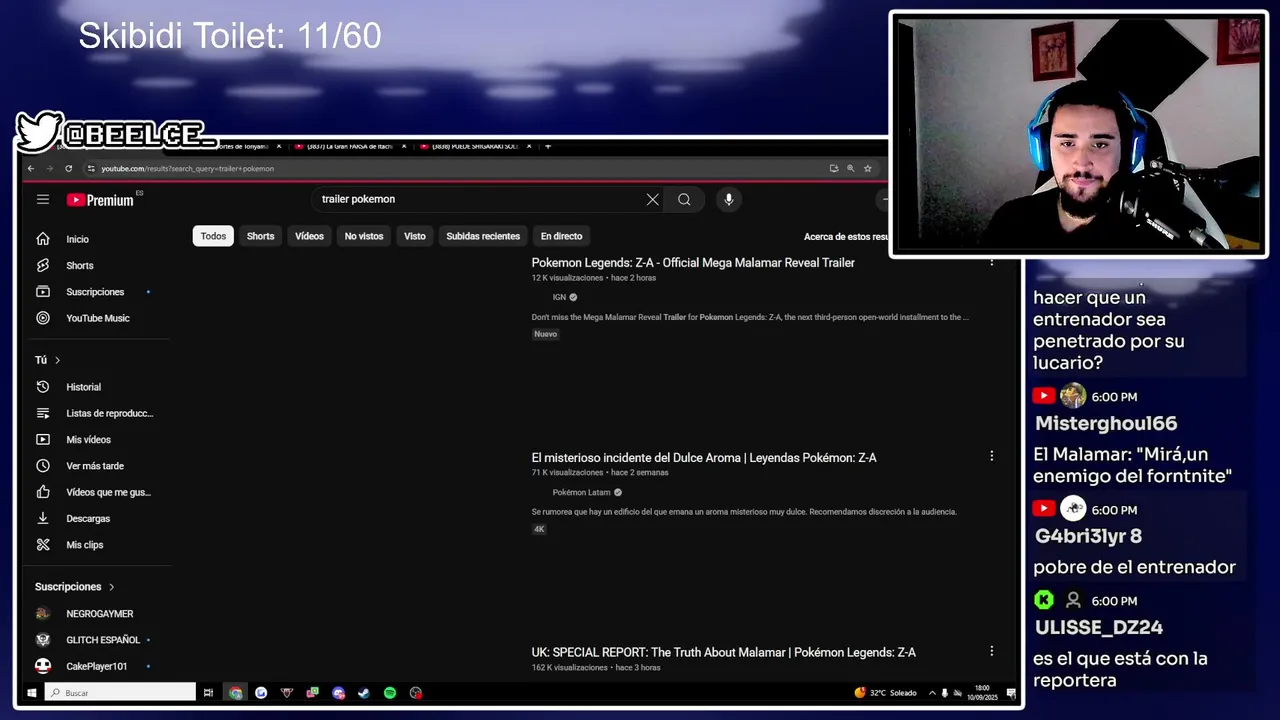The height and width of the screenshot is (720, 1280).
Task: Close the La Gran FARSA de Itachi tab
Action: click(x=404, y=146)
